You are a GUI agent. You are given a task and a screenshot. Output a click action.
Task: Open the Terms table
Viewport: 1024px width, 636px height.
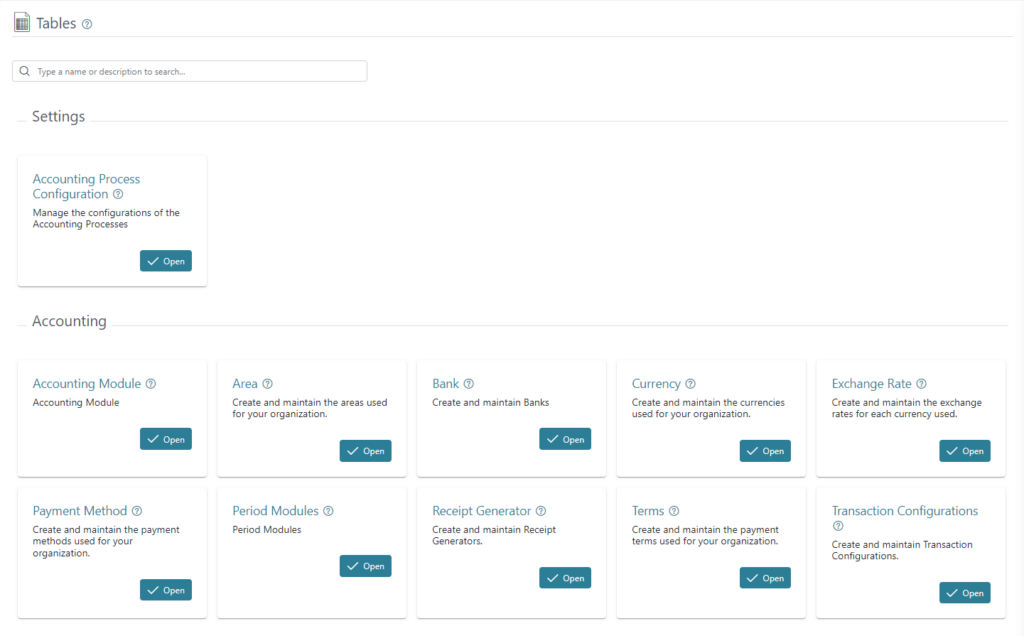[x=764, y=577]
